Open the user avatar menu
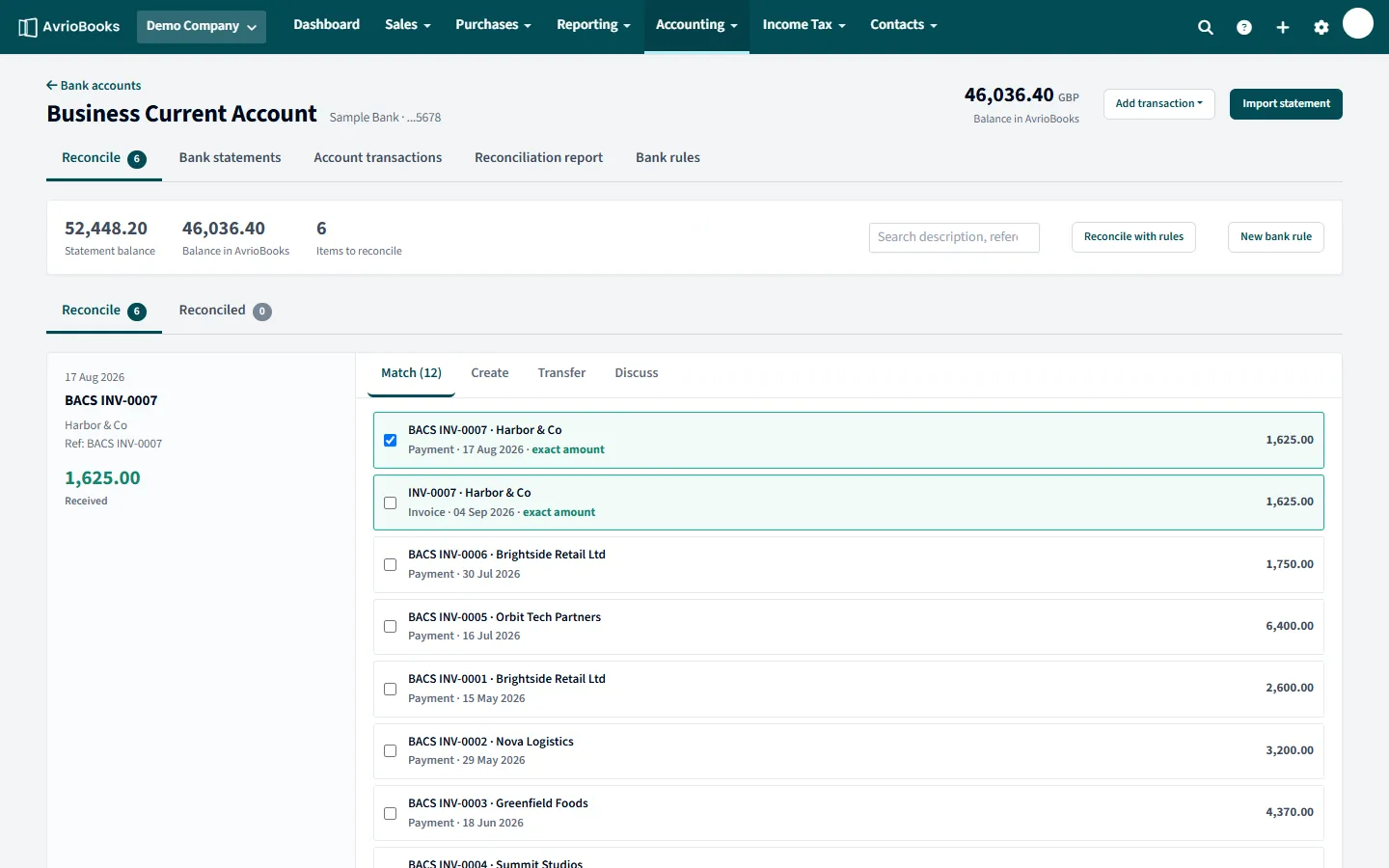 pos(1358,23)
